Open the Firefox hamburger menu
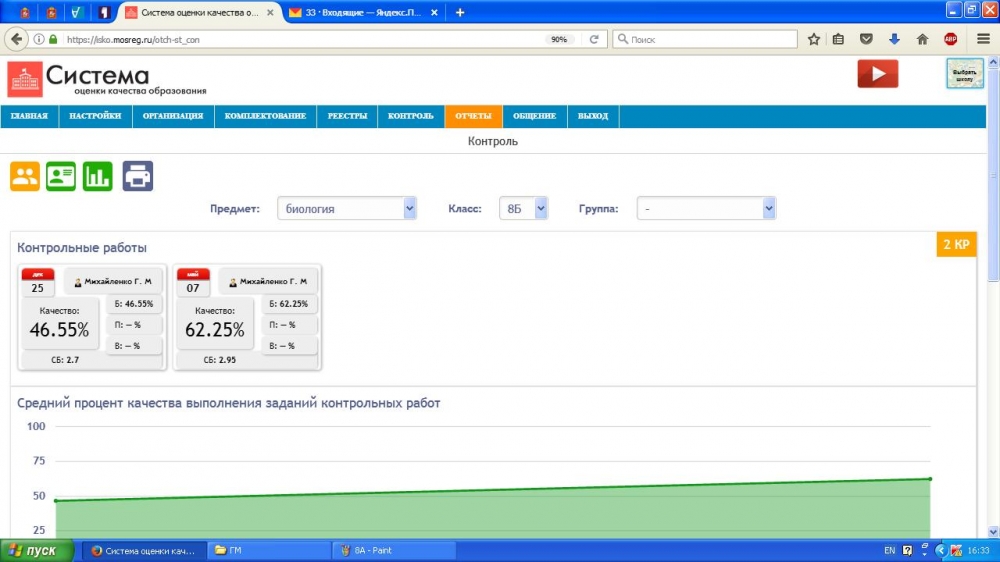The height and width of the screenshot is (562, 1000). tap(983, 39)
